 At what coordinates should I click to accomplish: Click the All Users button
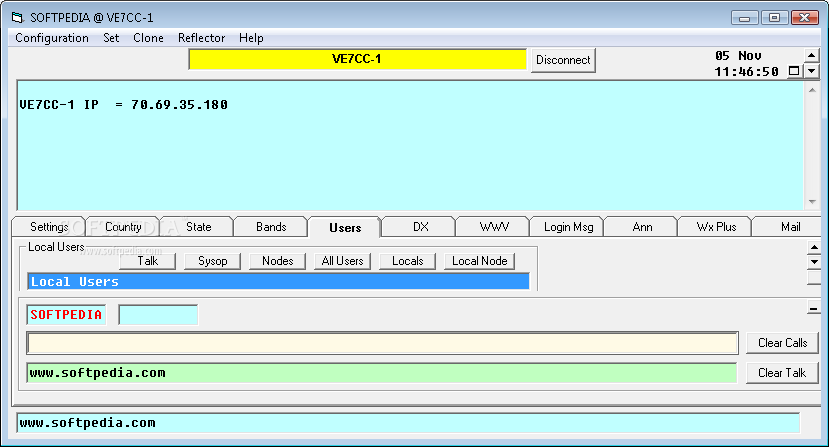coord(343,261)
